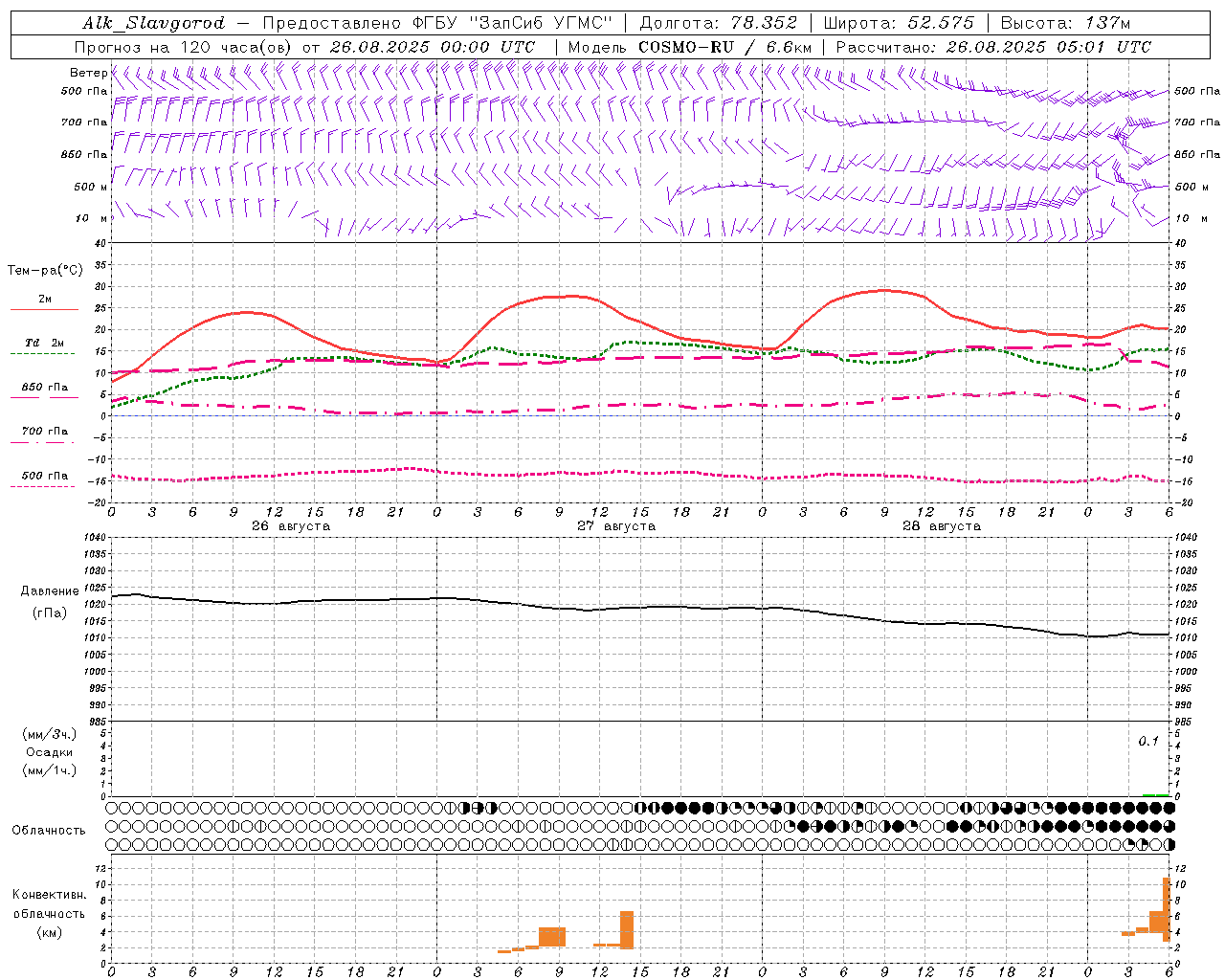Screen dimensions: 1225x980
Task: Click the '(гПа)' pressure unit label
Action: coord(50,613)
